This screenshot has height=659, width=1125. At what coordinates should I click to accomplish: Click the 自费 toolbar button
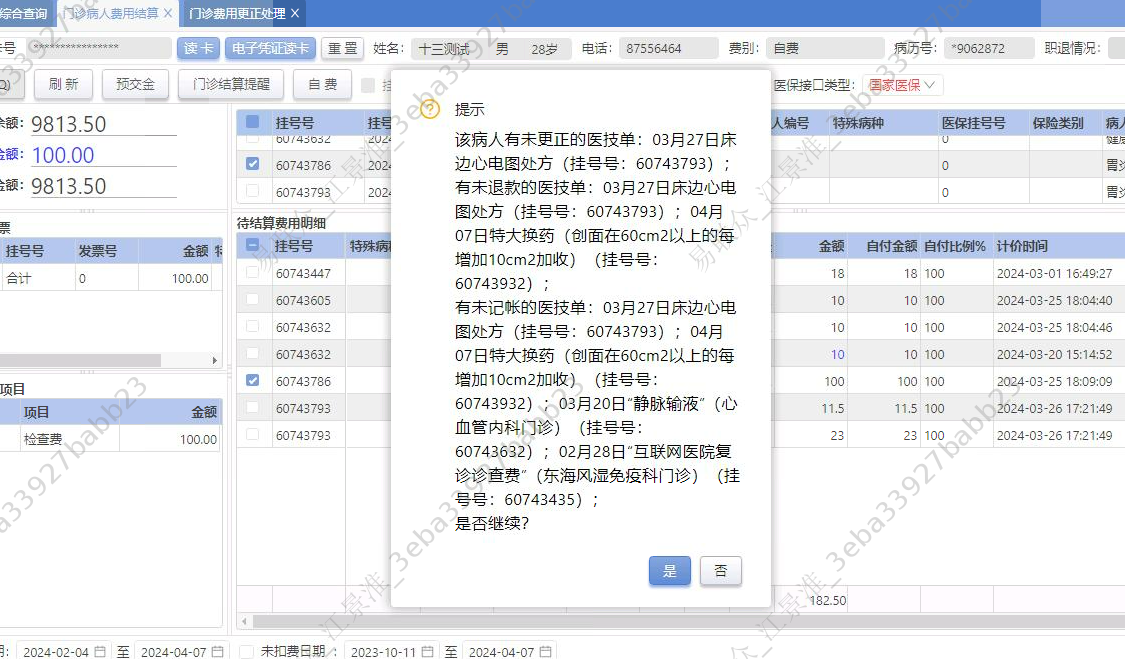click(x=322, y=84)
